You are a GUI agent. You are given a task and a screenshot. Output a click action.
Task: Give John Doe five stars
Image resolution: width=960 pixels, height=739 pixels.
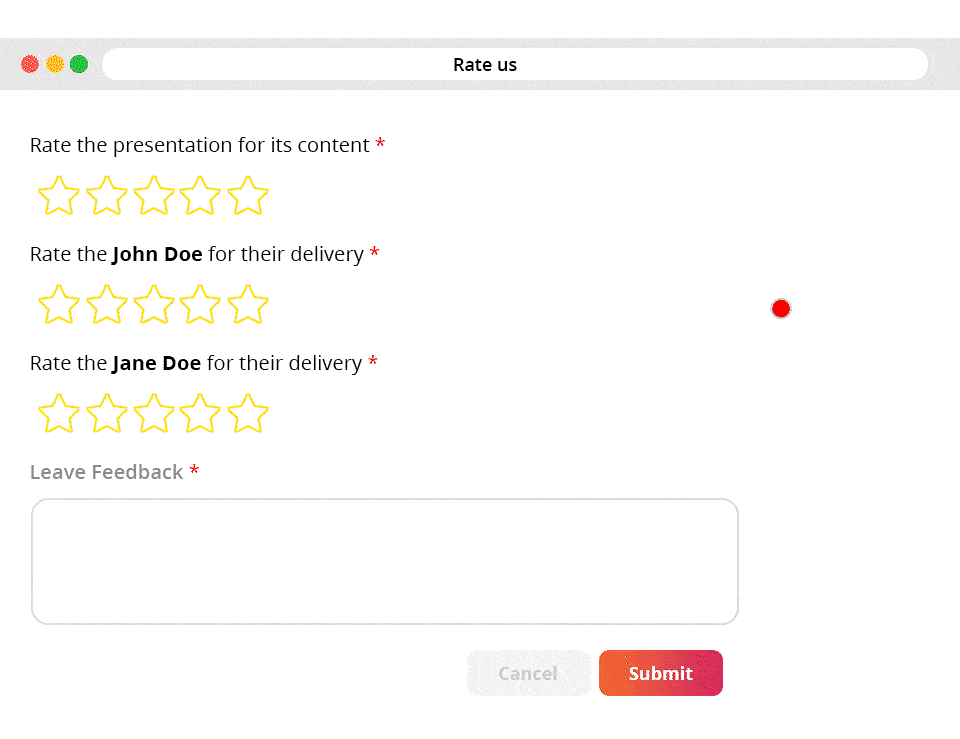(248, 305)
